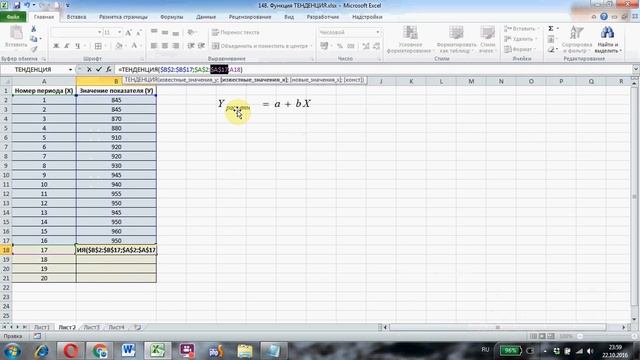Screen dimensions: 640x360
Task: Apply Underline (Ч) formatting button
Action: [x=78, y=46]
